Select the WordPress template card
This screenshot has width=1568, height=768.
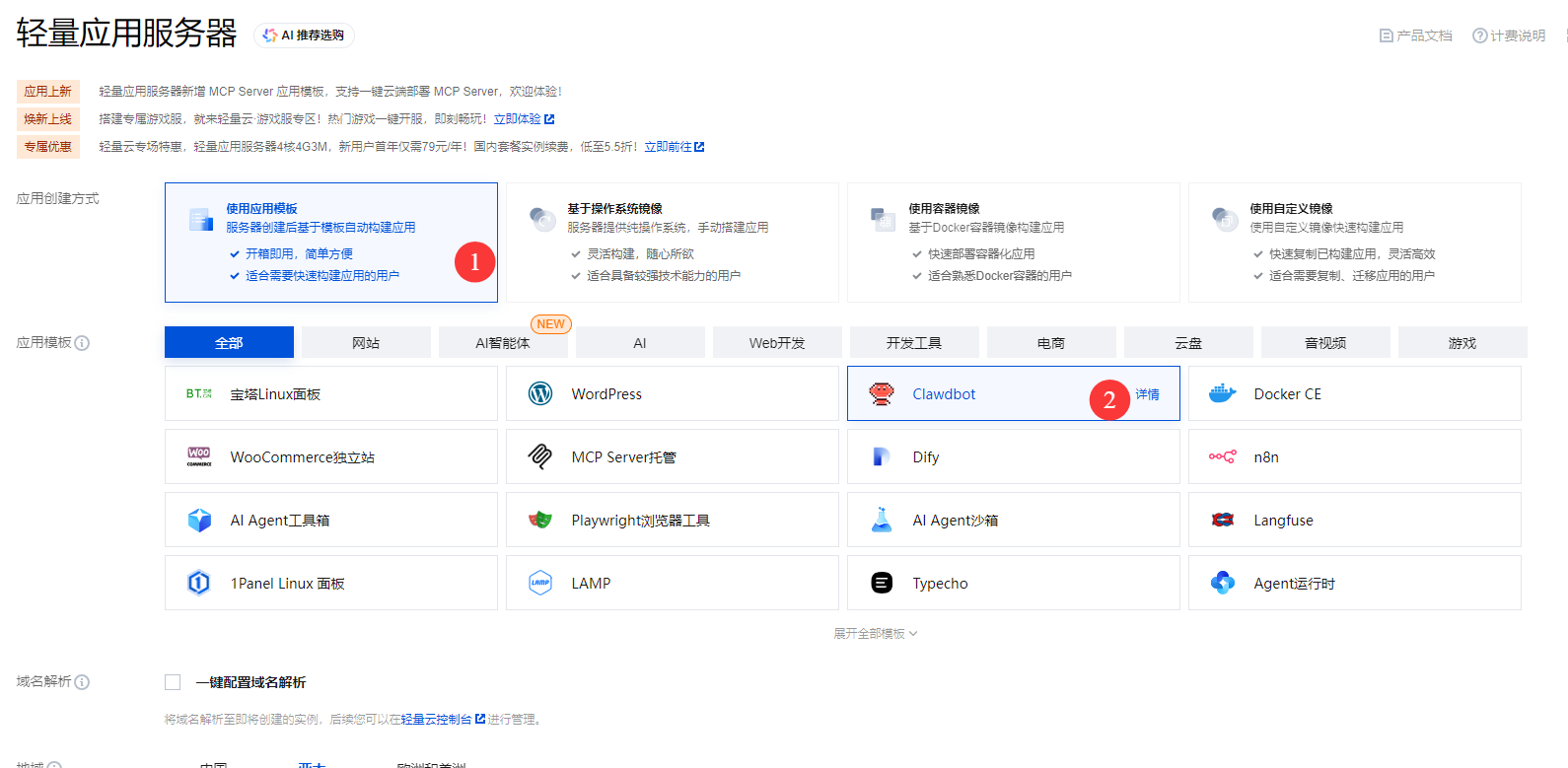[x=673, y=393]
